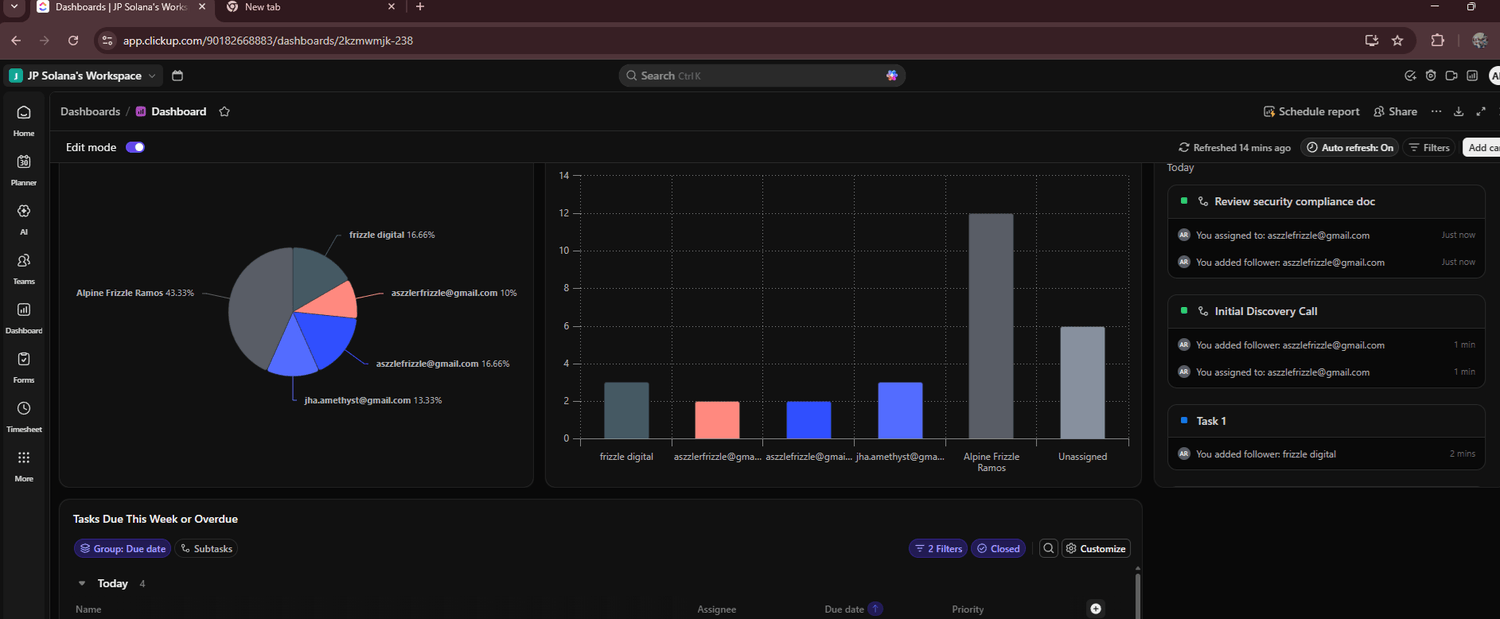The height and width of the screenshot is (619, 1500).
Task: Click the Share button
Action: click(x=1395, y=112)
